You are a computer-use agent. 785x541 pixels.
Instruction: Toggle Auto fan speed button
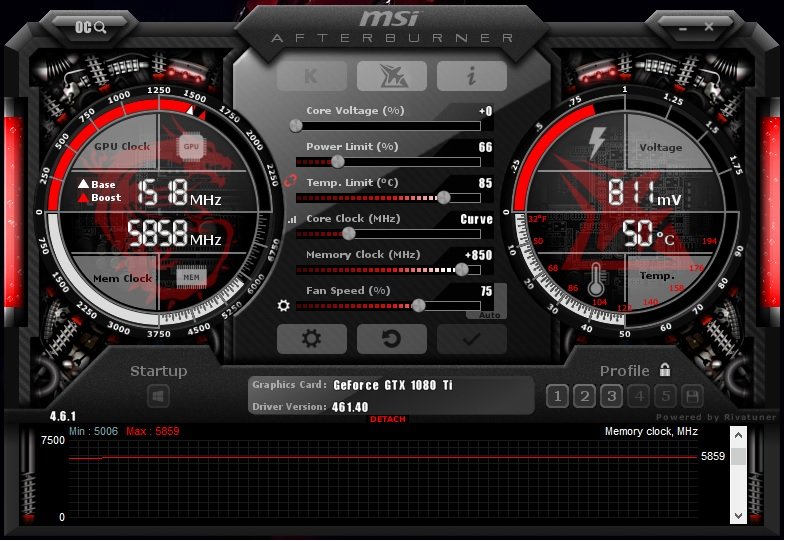pos(489,315)
